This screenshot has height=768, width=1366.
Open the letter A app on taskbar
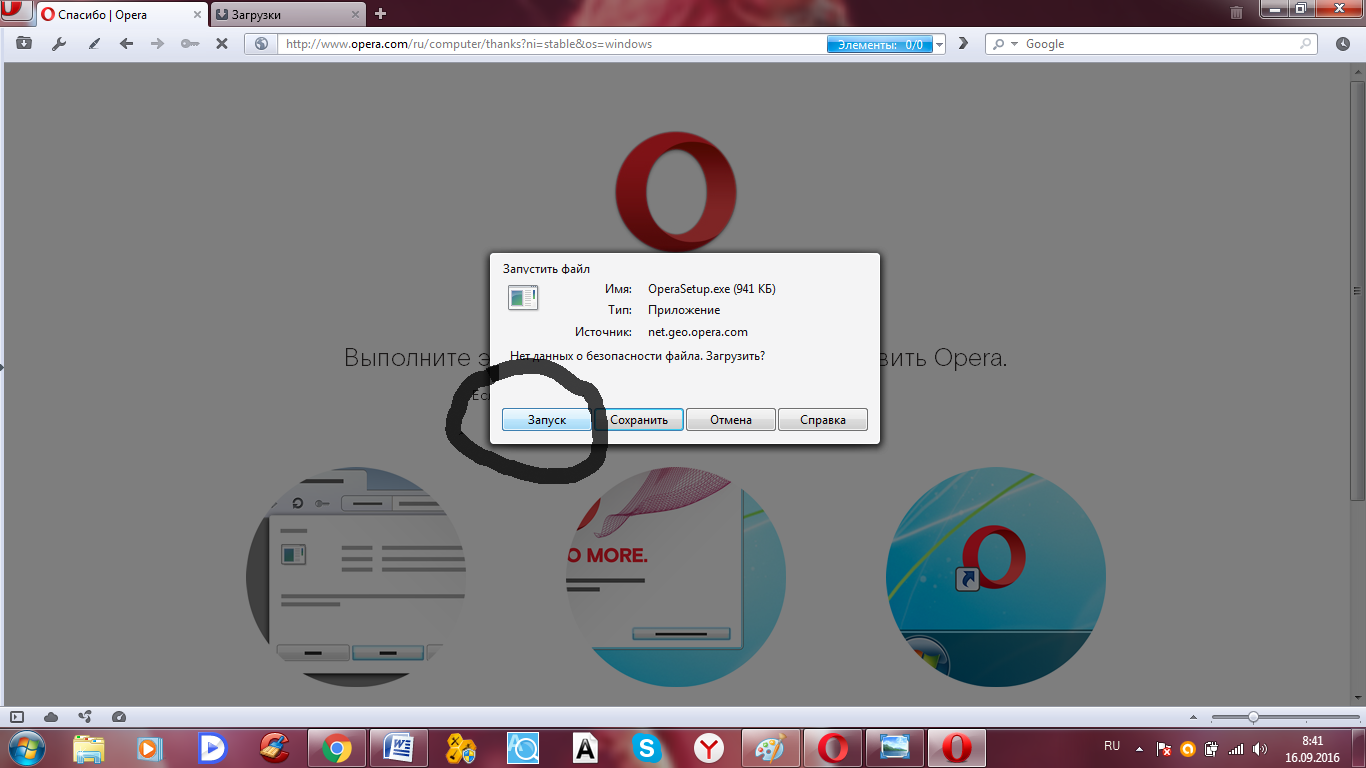585,747
